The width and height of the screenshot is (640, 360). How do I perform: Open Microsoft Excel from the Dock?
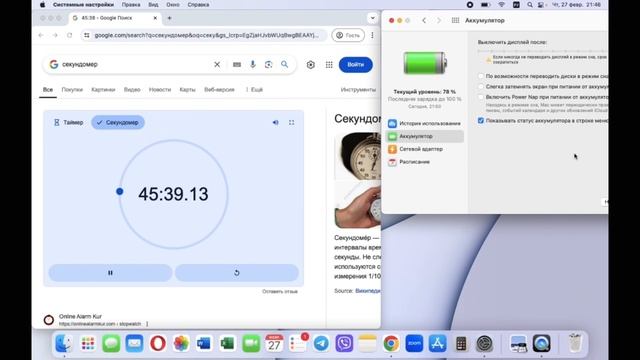227,343
